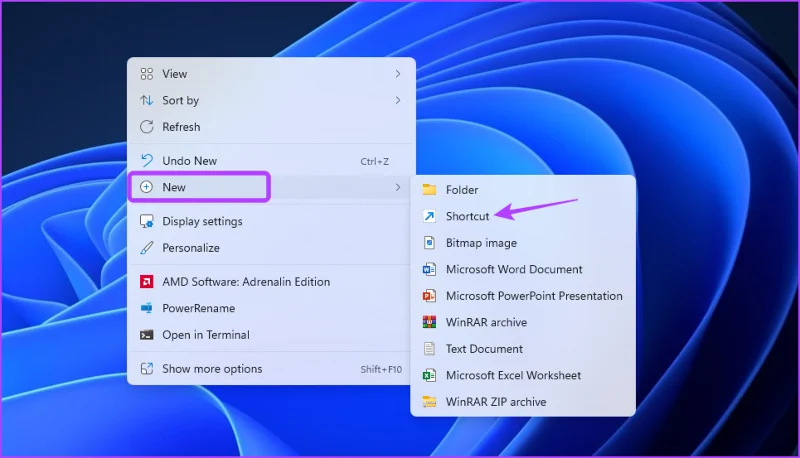The width and height of the screenshot is (800, 458).
Task: Click the Refresh circular arrow icon
Action: (x=146, y=126)
